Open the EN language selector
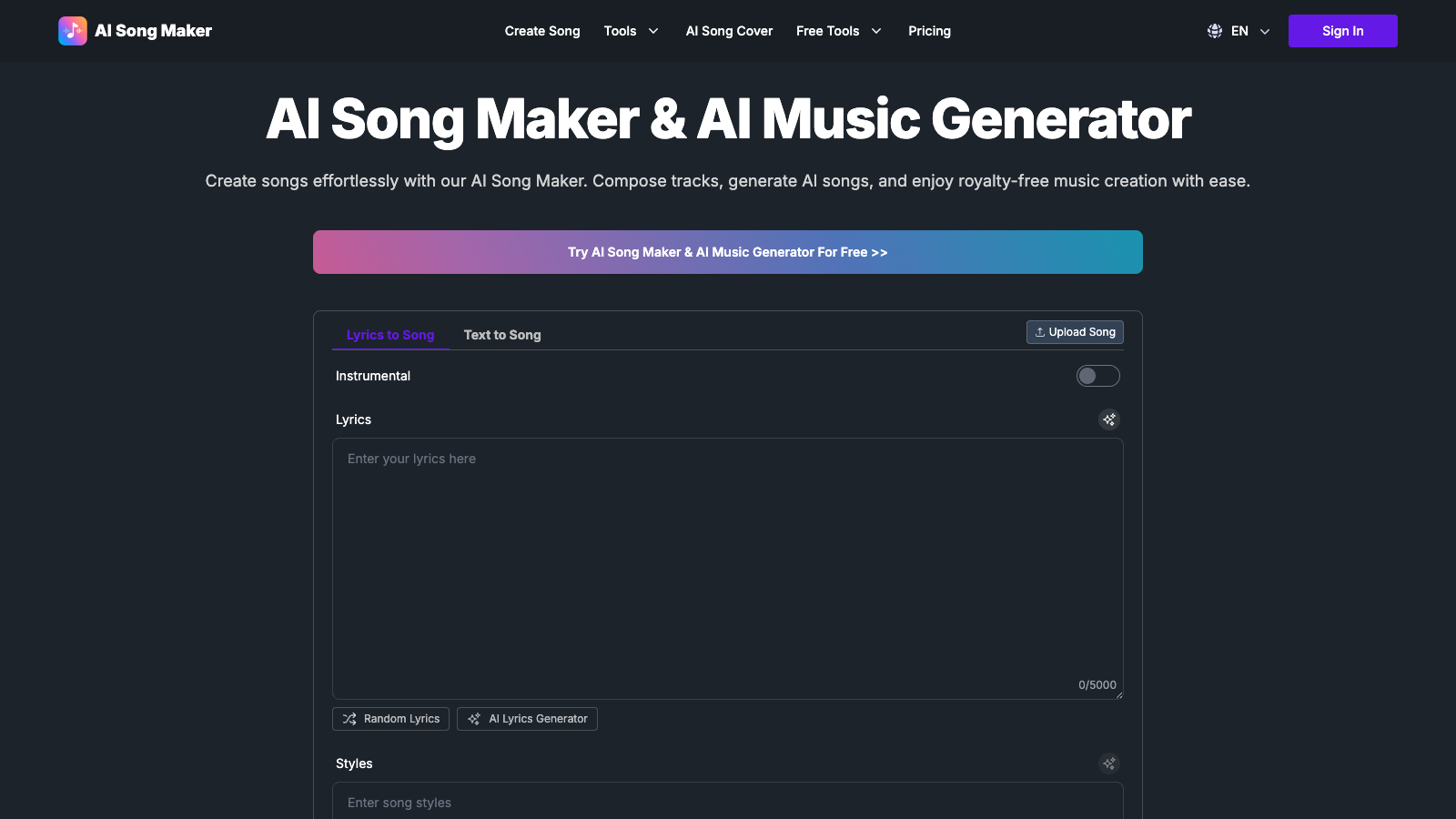Viewport: 1456px width, 819px height. (x=1239, y=30)
